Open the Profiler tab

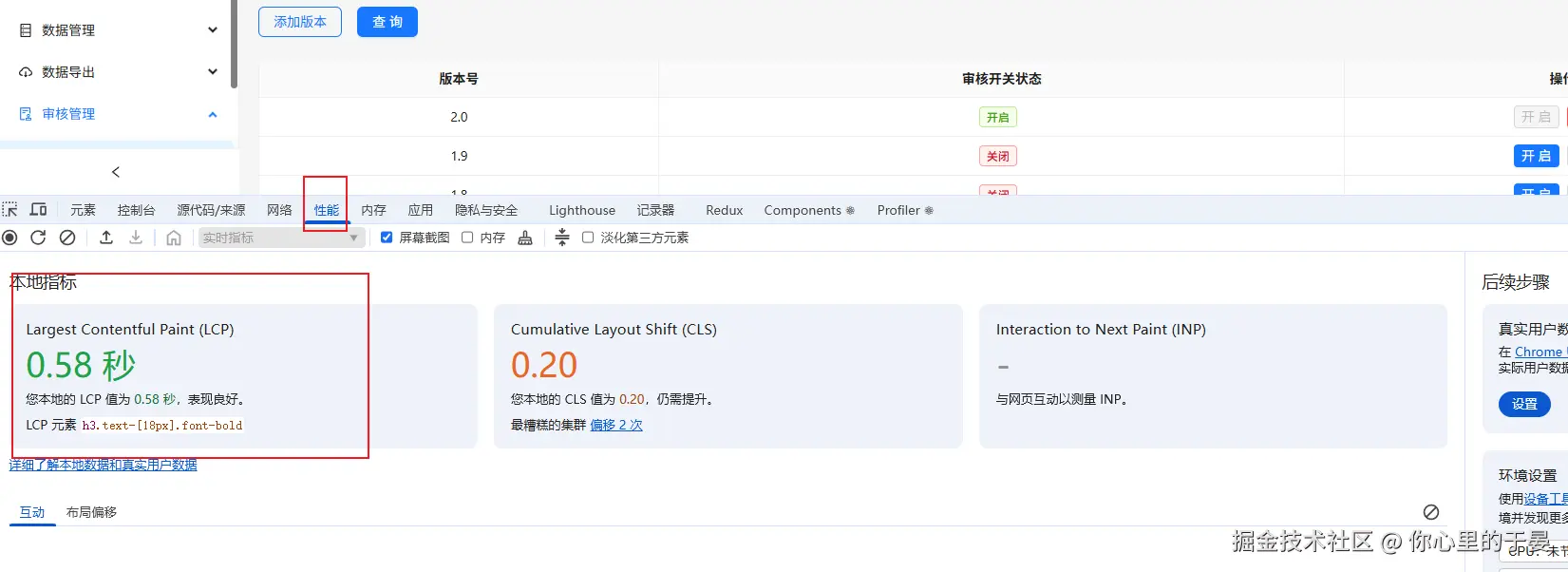tap(905, 210)
